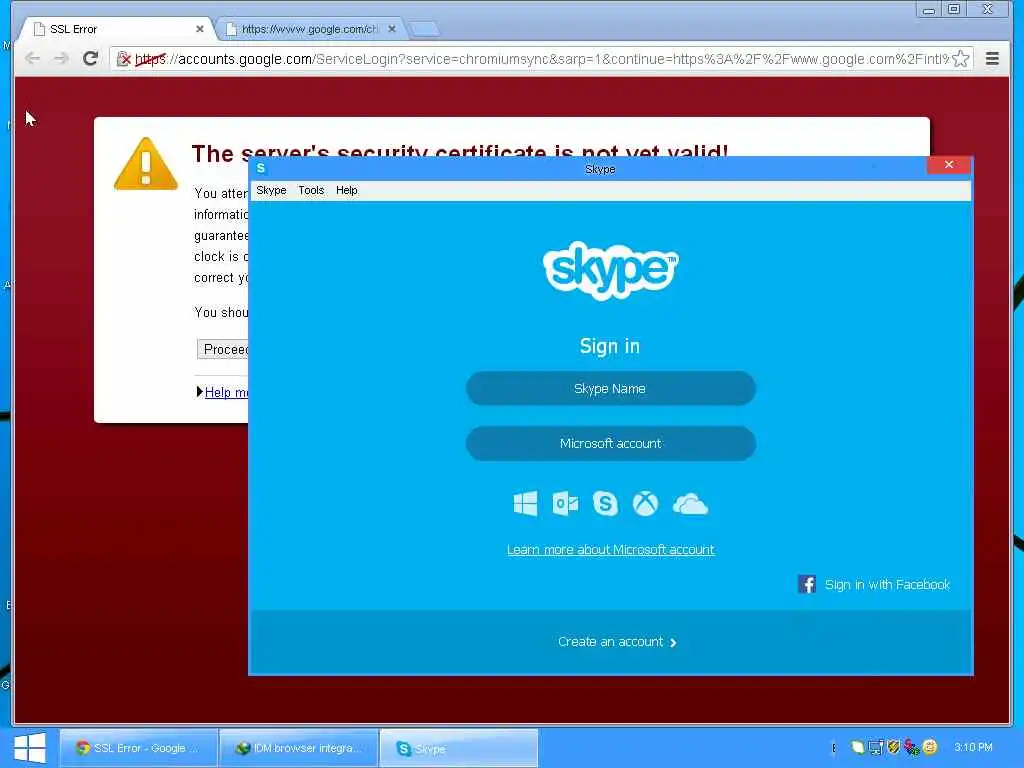1024x768 pixels.
Task: Open the Windows Start button
Action: [x=29, y=748]
